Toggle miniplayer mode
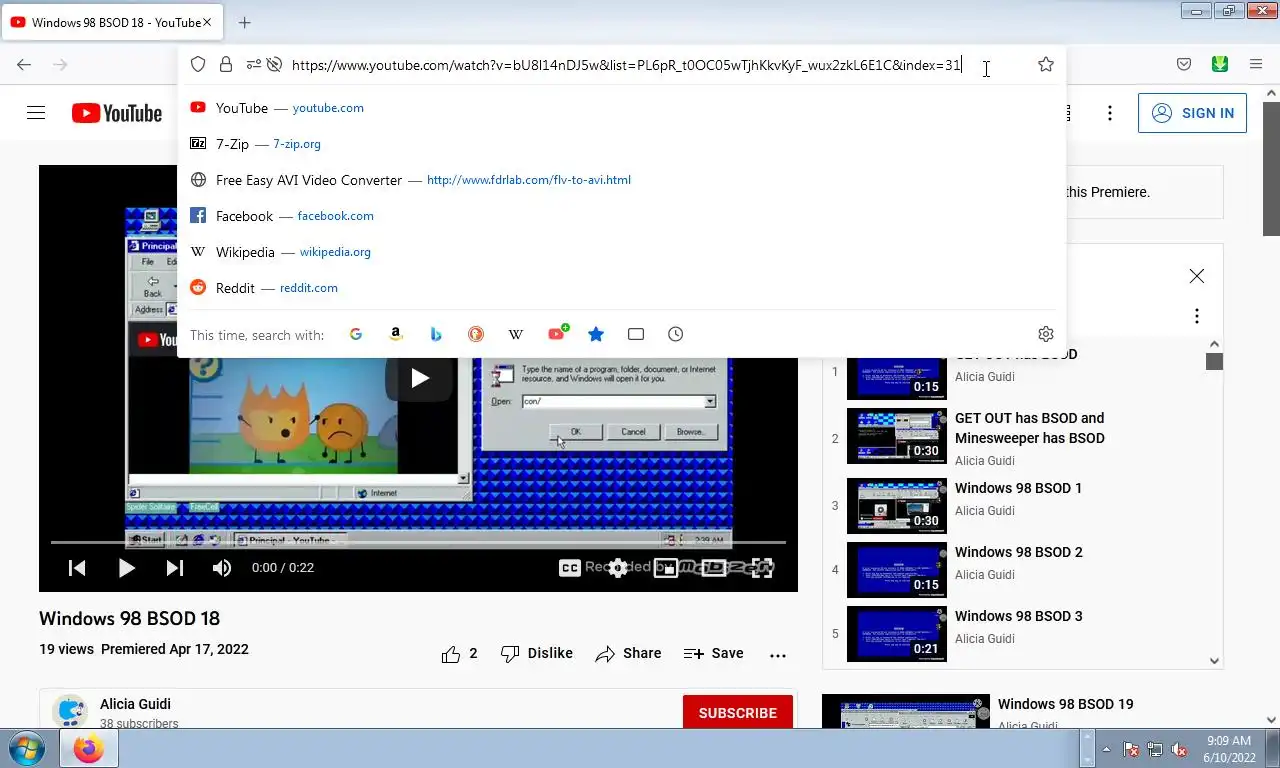 (x=666, y=568)
